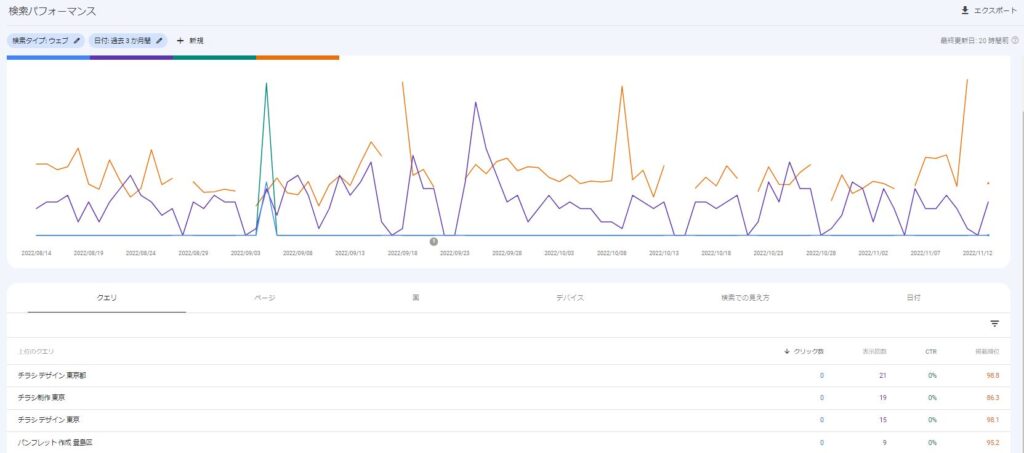Sort by the クリック数 column header

point(804,351)
